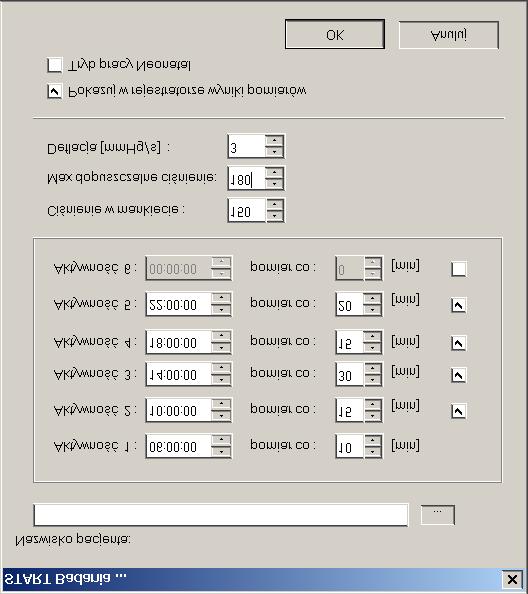The height and width of the screenshot is (594, 528).
Task: Click the Aktywność 4 time spinner arrows
Action: point(221,342)
